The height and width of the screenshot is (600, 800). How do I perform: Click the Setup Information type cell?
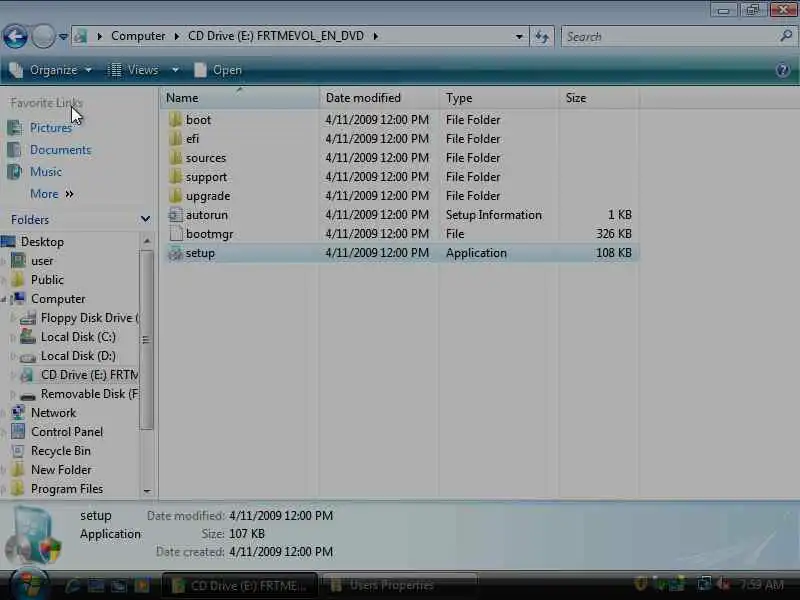493,215
